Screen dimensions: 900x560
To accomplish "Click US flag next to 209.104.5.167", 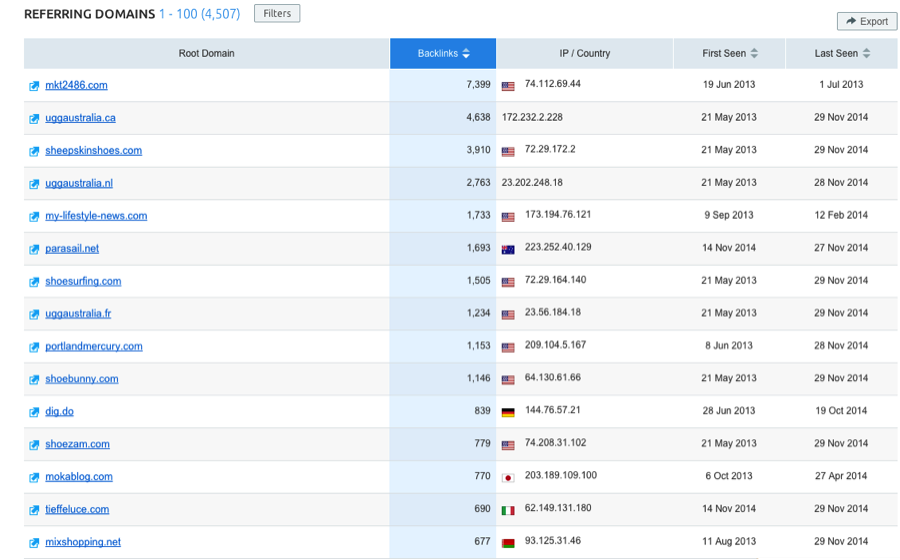I will point(508,348).
